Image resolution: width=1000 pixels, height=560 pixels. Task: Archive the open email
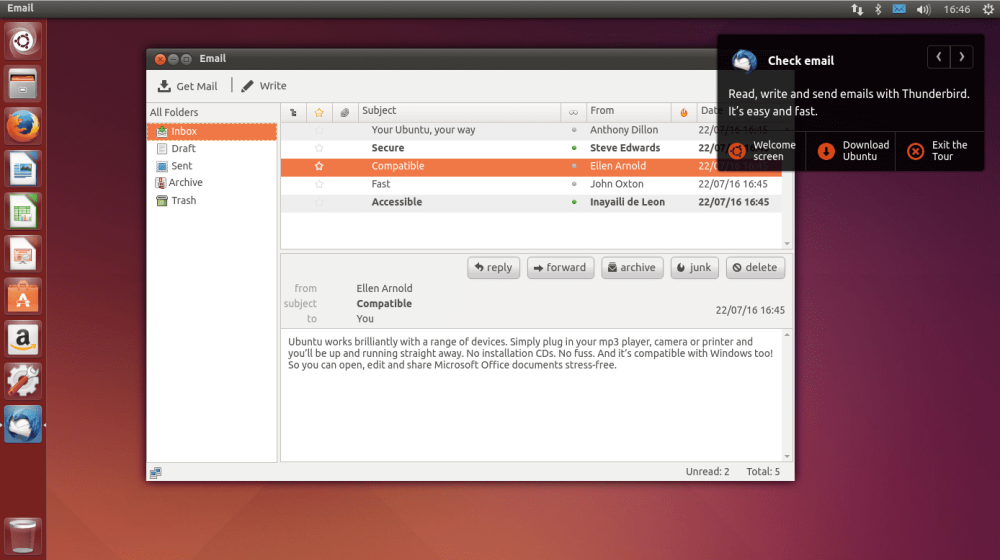click(632, 268)
